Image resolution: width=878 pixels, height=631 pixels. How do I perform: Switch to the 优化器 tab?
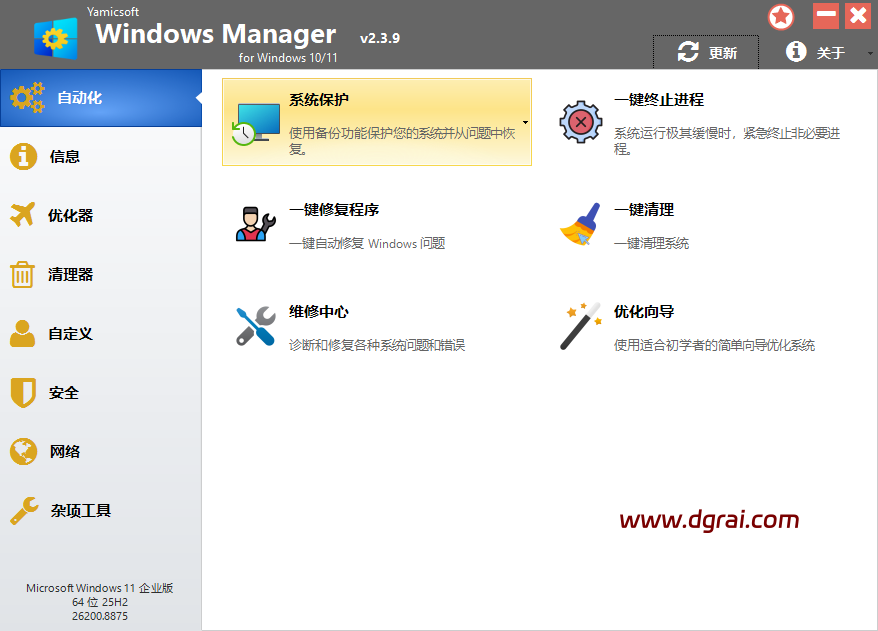[x=101, y=215]
